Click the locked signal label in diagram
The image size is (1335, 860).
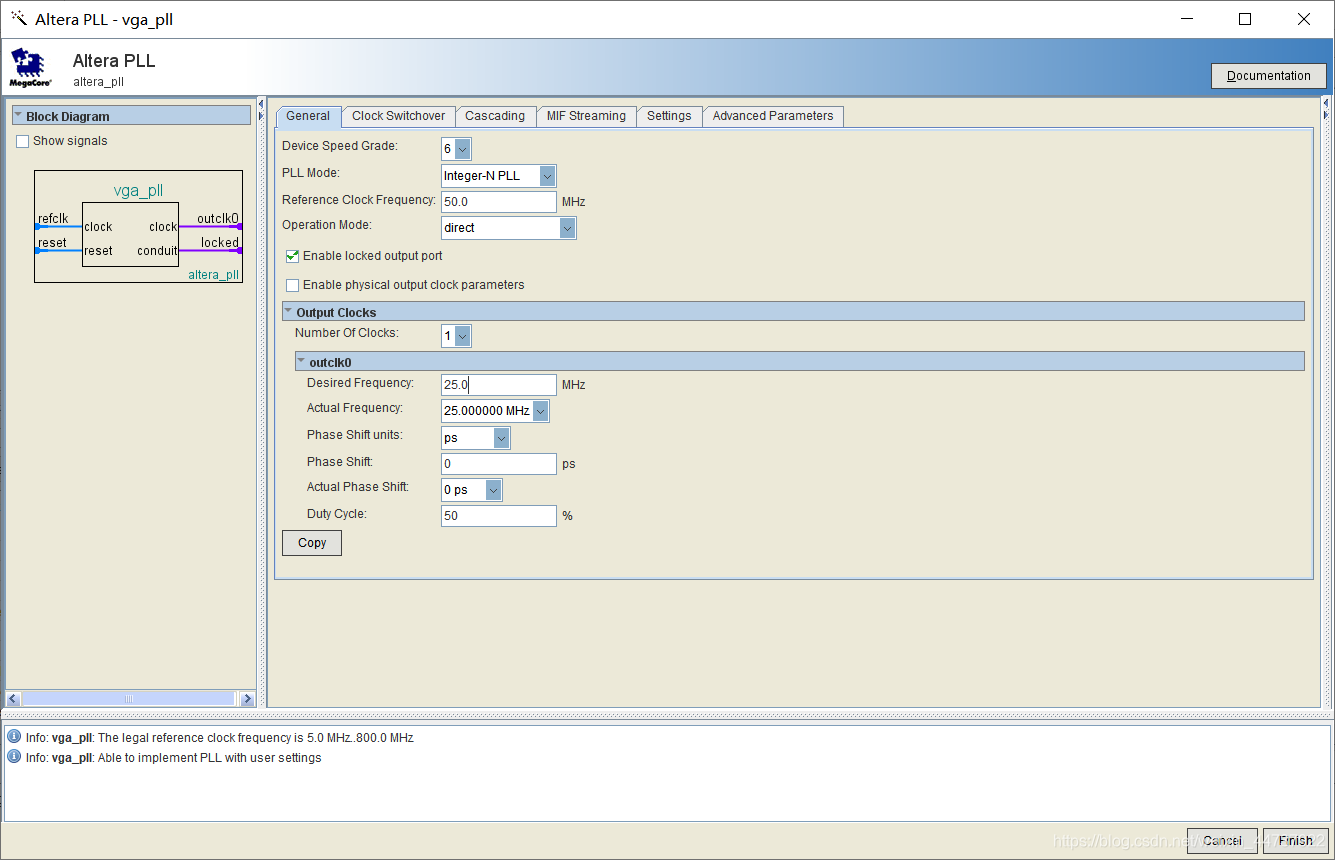click(220, 242)
